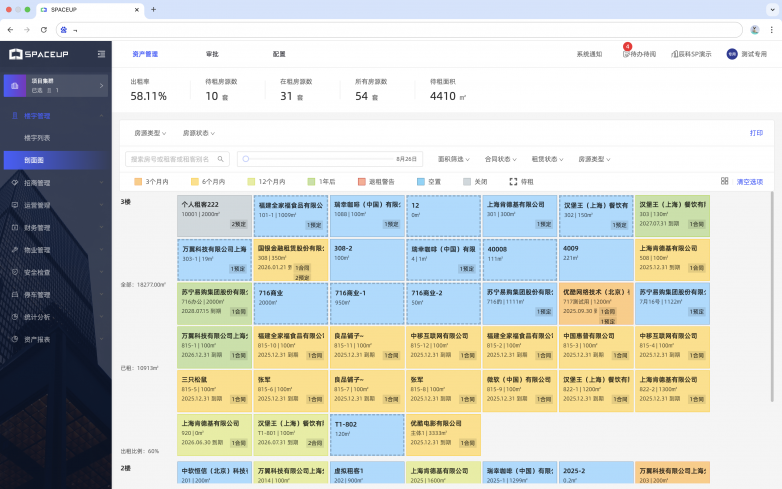Toggle the 退租警告 legend filter
The width and height of the screenshot is (782, 489).
click(x=376, y=181)
